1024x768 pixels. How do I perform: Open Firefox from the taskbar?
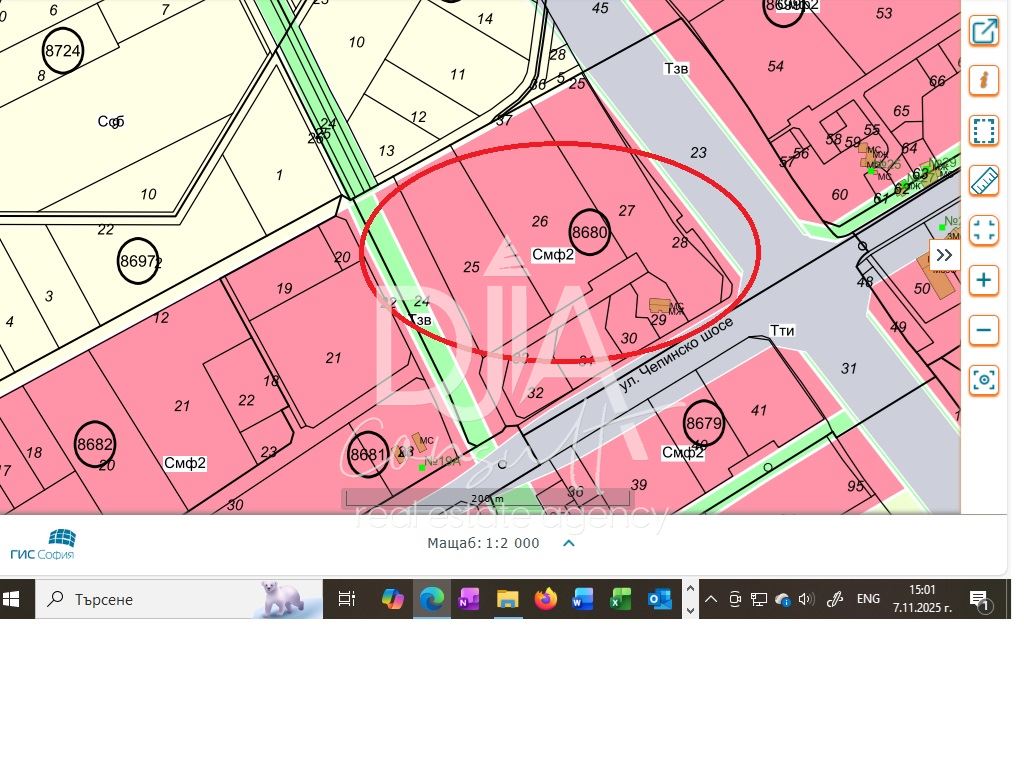click(x=545, y=600)
